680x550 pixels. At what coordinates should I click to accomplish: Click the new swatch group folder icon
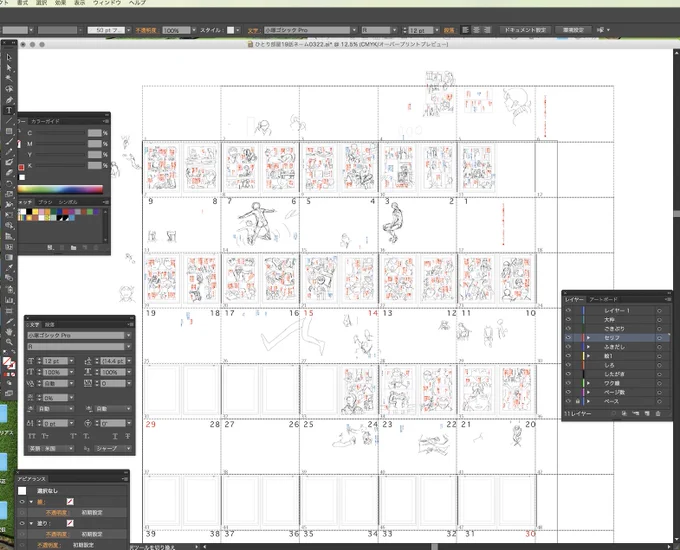[x=73, y=248]
